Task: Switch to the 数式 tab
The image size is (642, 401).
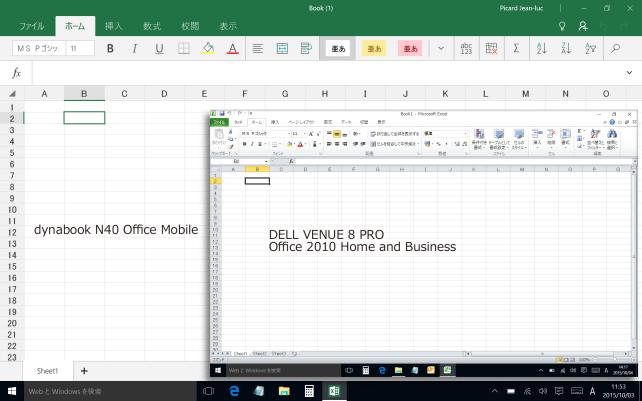Action: [152, 26]
